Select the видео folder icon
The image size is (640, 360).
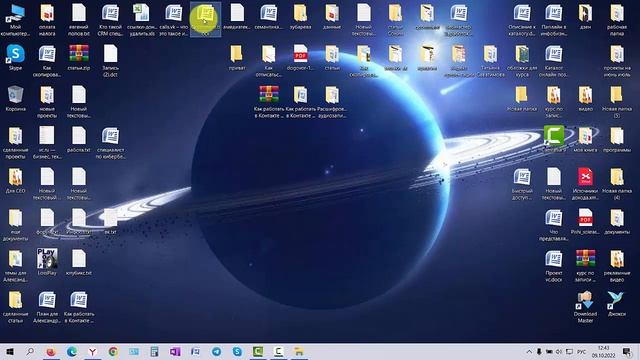(x=585, y=98)
